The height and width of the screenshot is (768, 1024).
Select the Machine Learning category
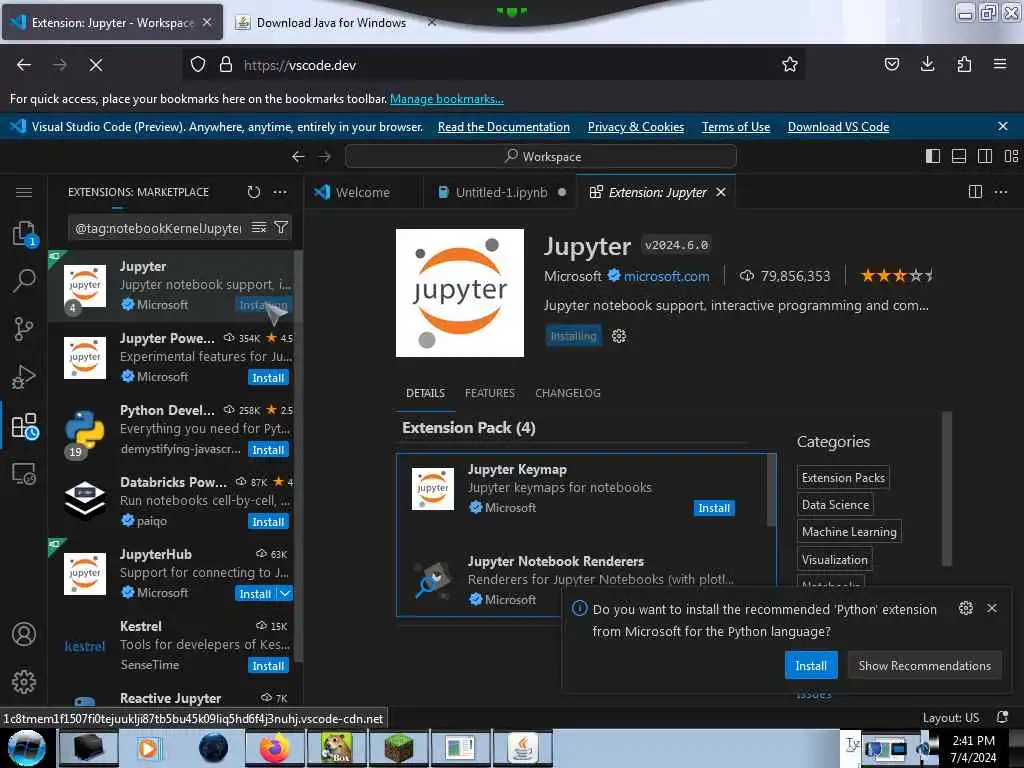pos(849,532)
